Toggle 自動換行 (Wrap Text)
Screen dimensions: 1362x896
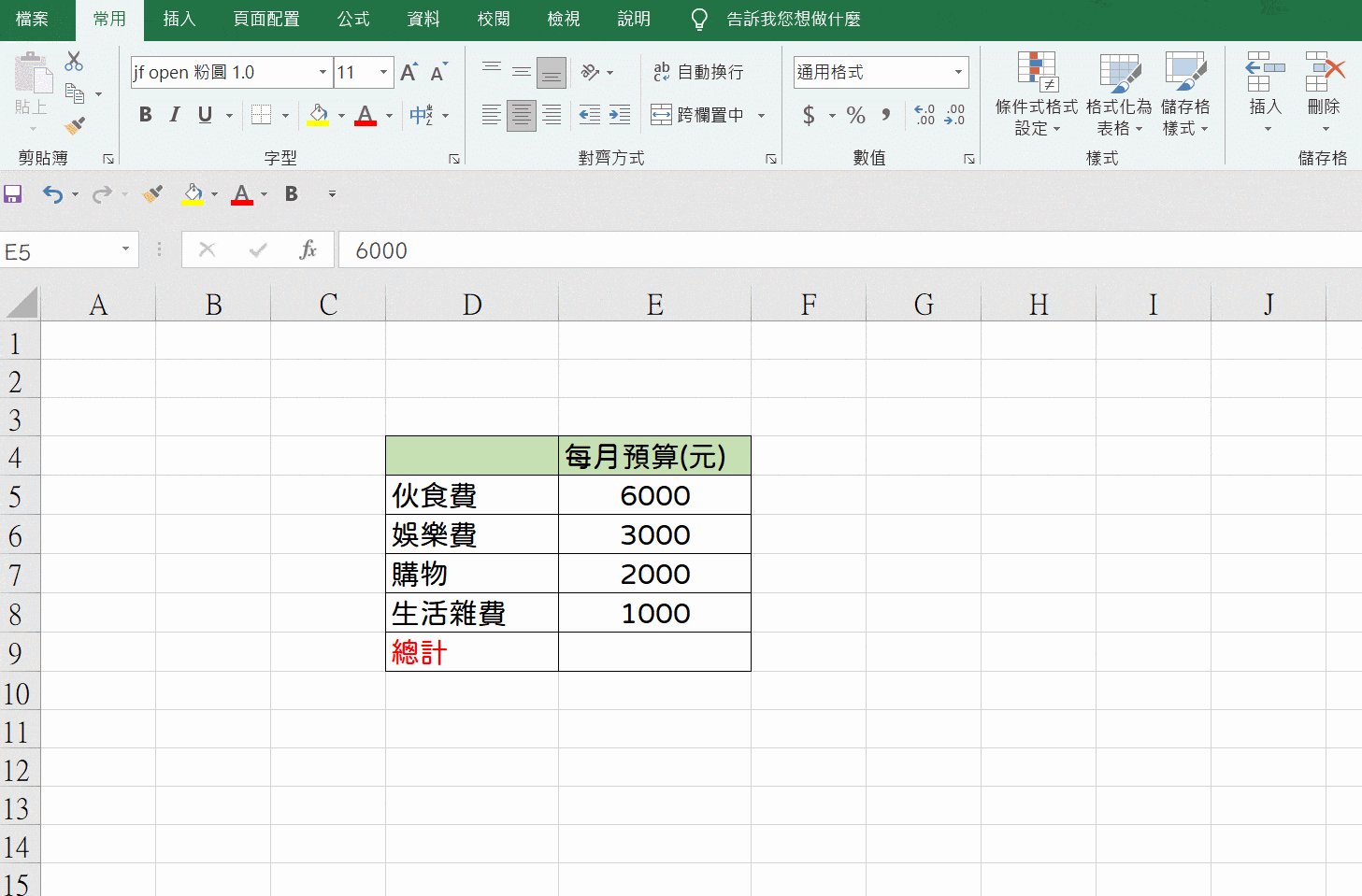pos(699,71)
